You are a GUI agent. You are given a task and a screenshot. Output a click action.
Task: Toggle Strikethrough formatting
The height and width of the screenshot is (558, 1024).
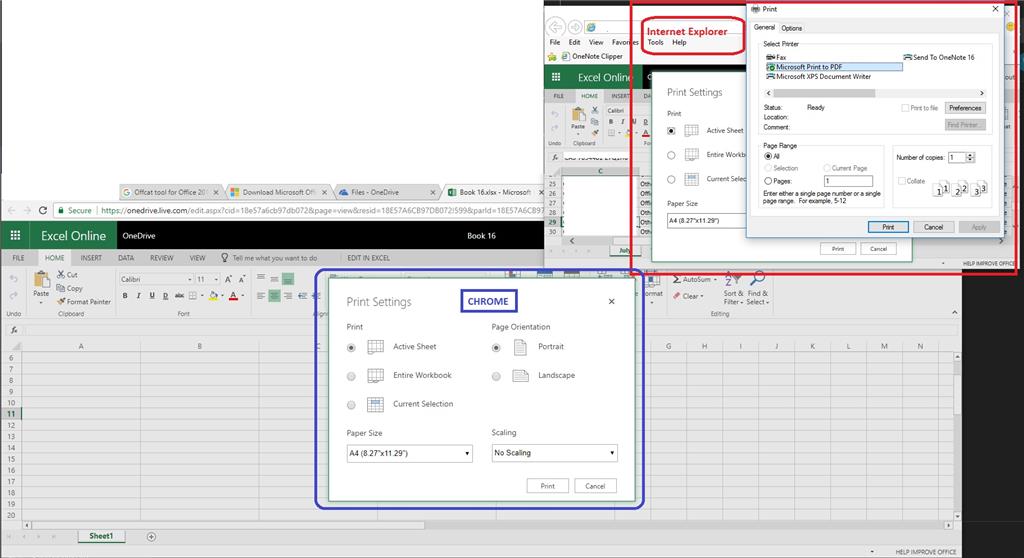tap(179, 296)
